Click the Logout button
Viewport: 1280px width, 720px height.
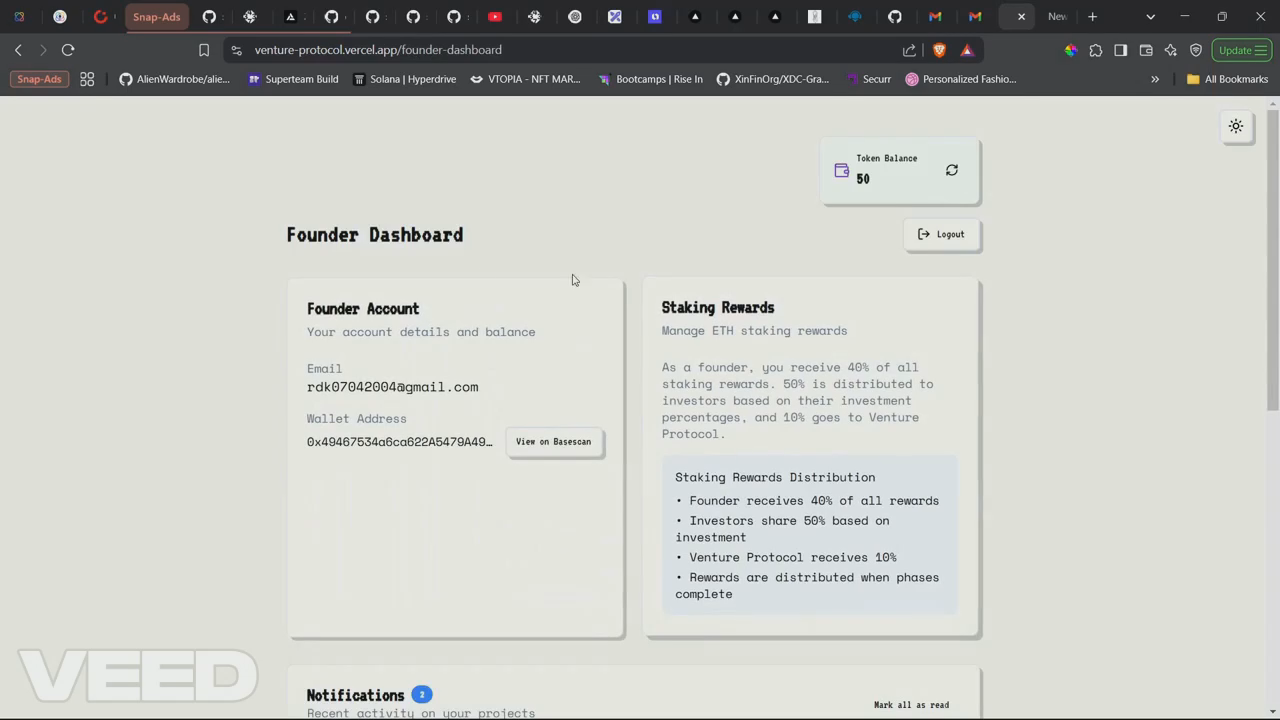coord(941,234)
